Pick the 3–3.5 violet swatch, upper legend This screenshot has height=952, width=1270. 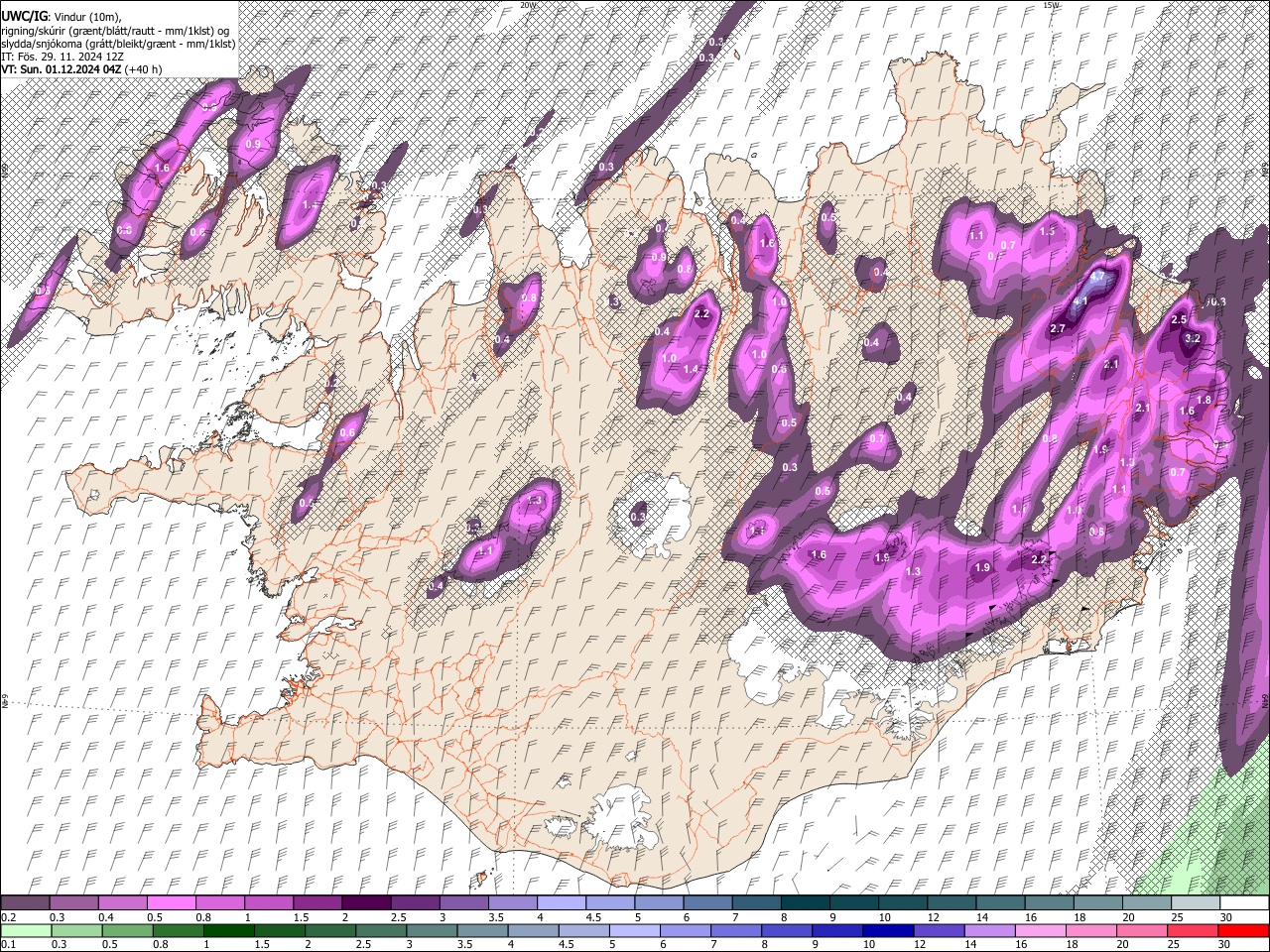click(x=464, y=902)
